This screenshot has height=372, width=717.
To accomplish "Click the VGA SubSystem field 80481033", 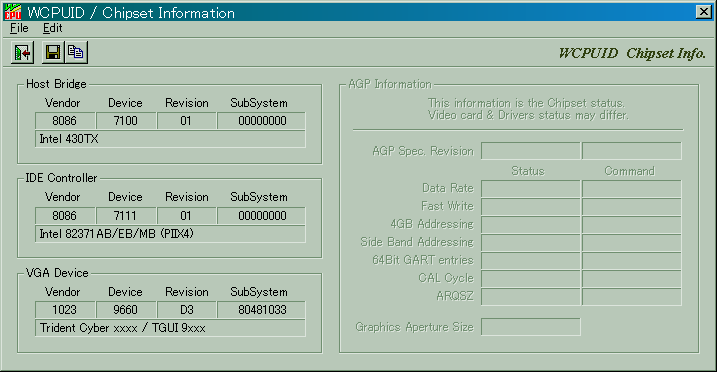I will [x=262, y=310].
